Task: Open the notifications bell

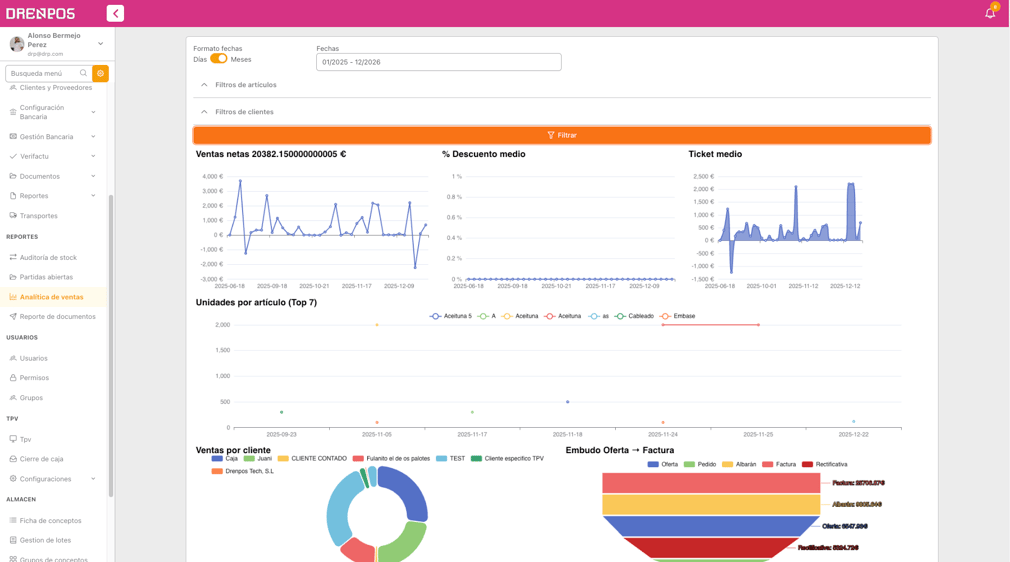Action: click(990, 13)
